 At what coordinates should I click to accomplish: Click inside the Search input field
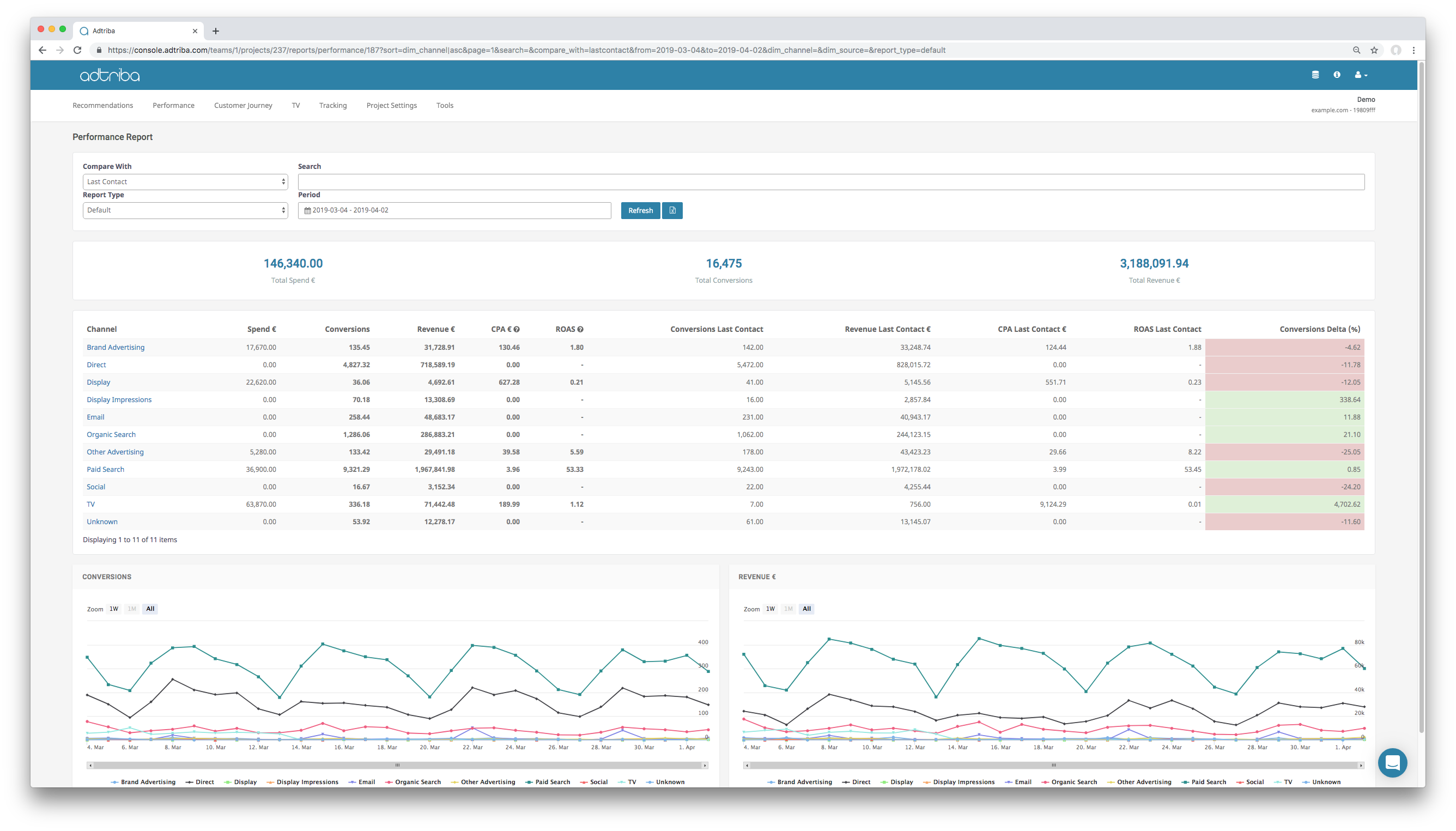[831, 181]
